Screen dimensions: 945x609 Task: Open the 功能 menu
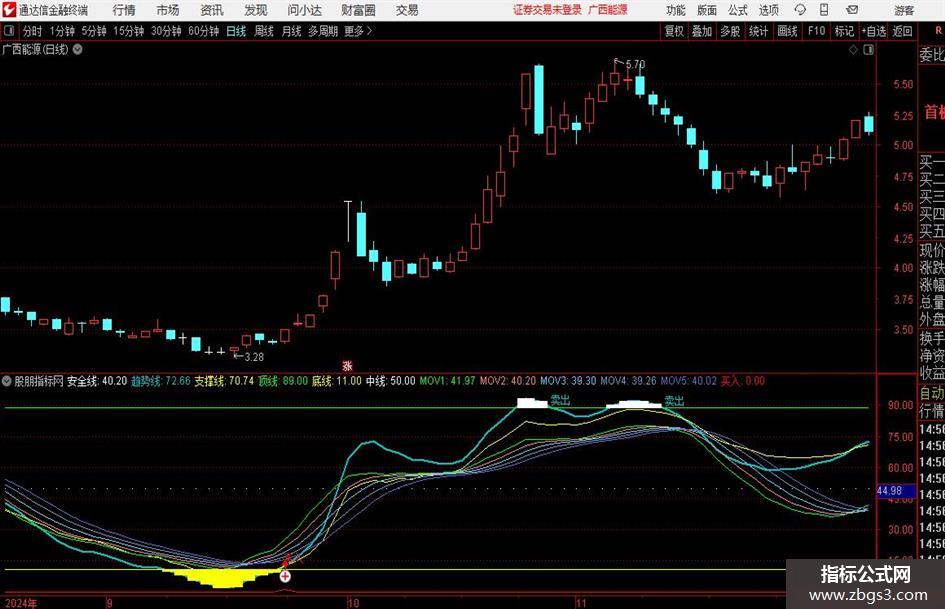click(676, 10)
